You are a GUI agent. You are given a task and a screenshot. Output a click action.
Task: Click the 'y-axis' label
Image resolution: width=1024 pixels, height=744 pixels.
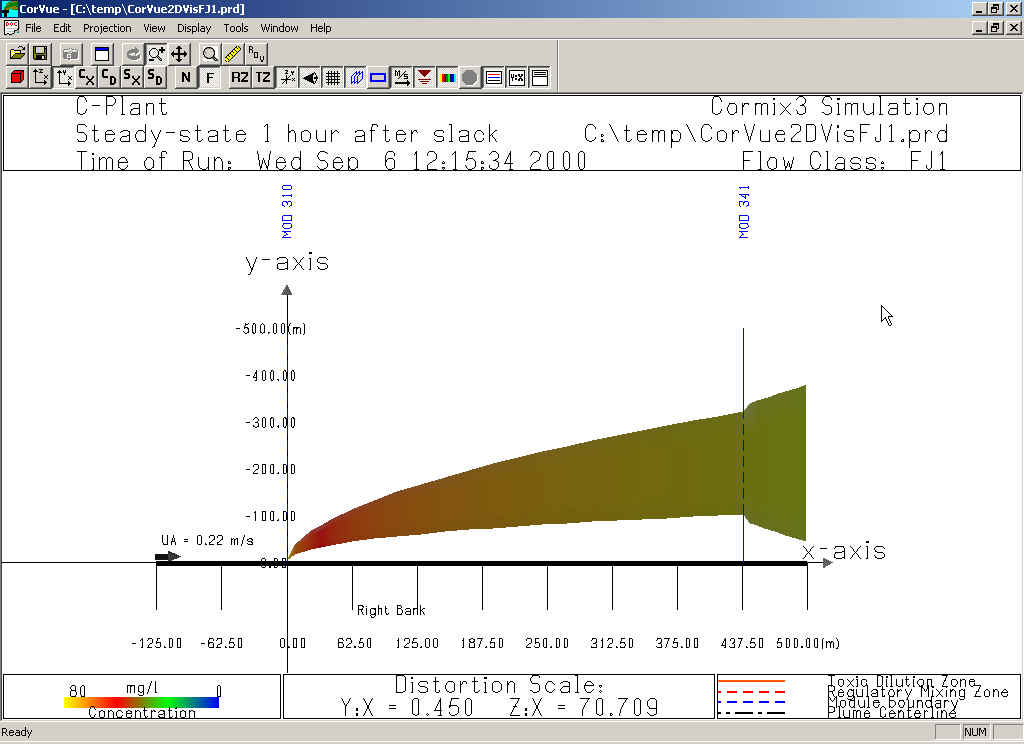coord(287,263)
